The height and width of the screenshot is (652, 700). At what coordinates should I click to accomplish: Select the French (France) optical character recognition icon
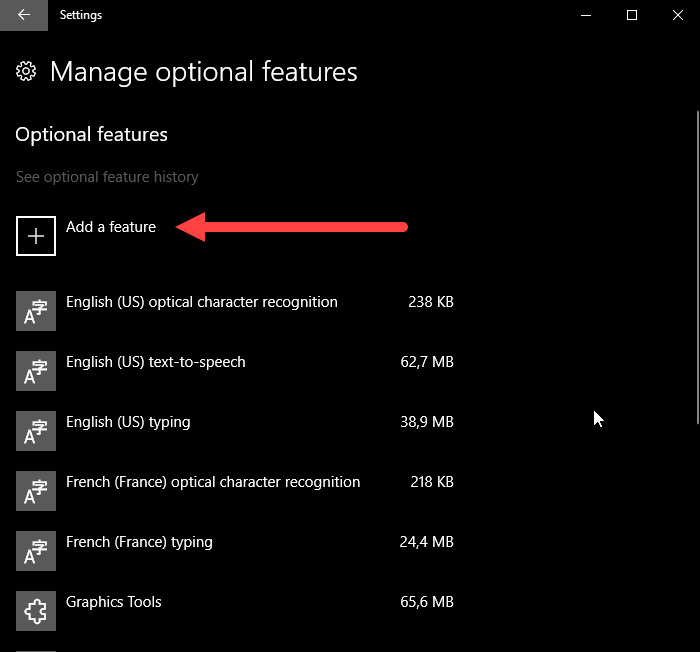tap(36, 491)
